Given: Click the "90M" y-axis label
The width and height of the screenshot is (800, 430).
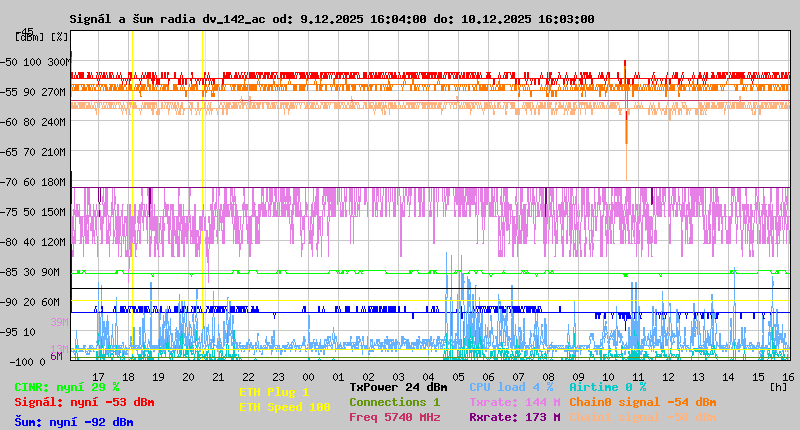Looking at the screenshot, I should [51, 272].
